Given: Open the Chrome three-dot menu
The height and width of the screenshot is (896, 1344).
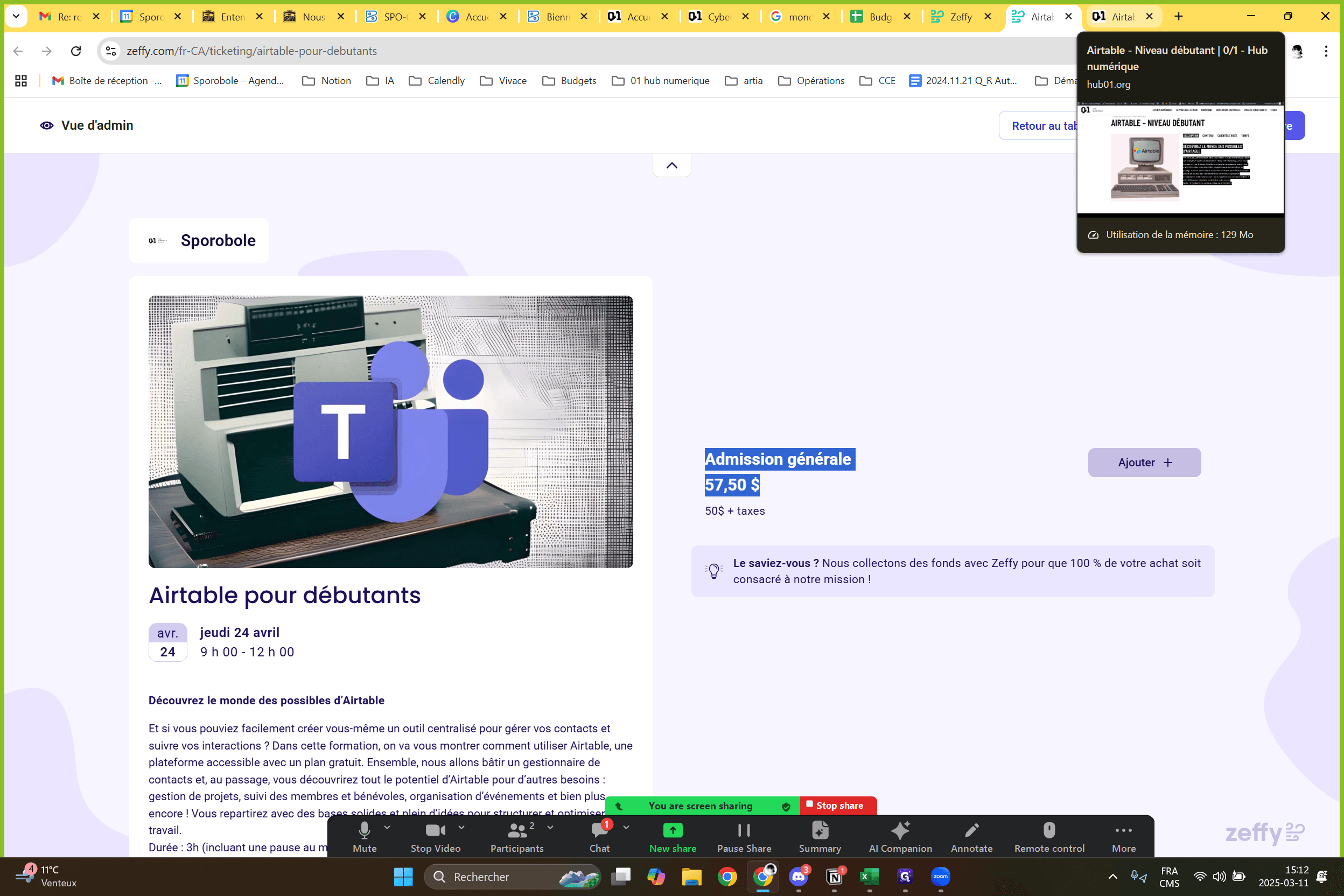Looking at the screenshot, I should tap(1326, 51).
